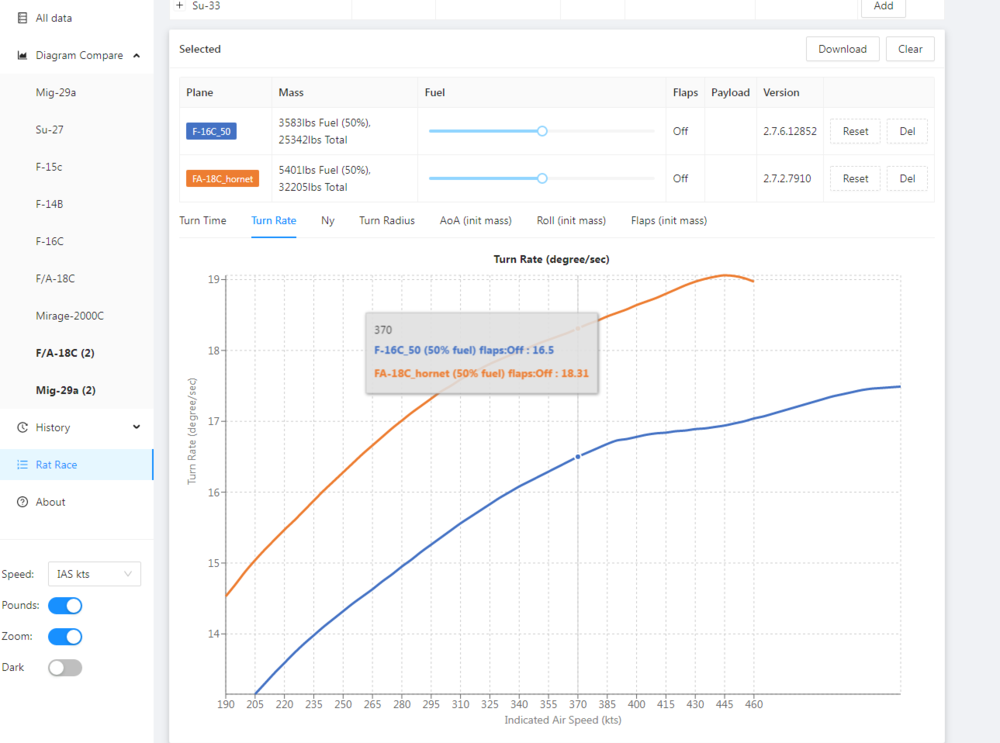The image size is (1000, 743).
Task: Click the orange FA-18C_hornet plane tag
Action: pyautogui.click(x=223, y=179)
